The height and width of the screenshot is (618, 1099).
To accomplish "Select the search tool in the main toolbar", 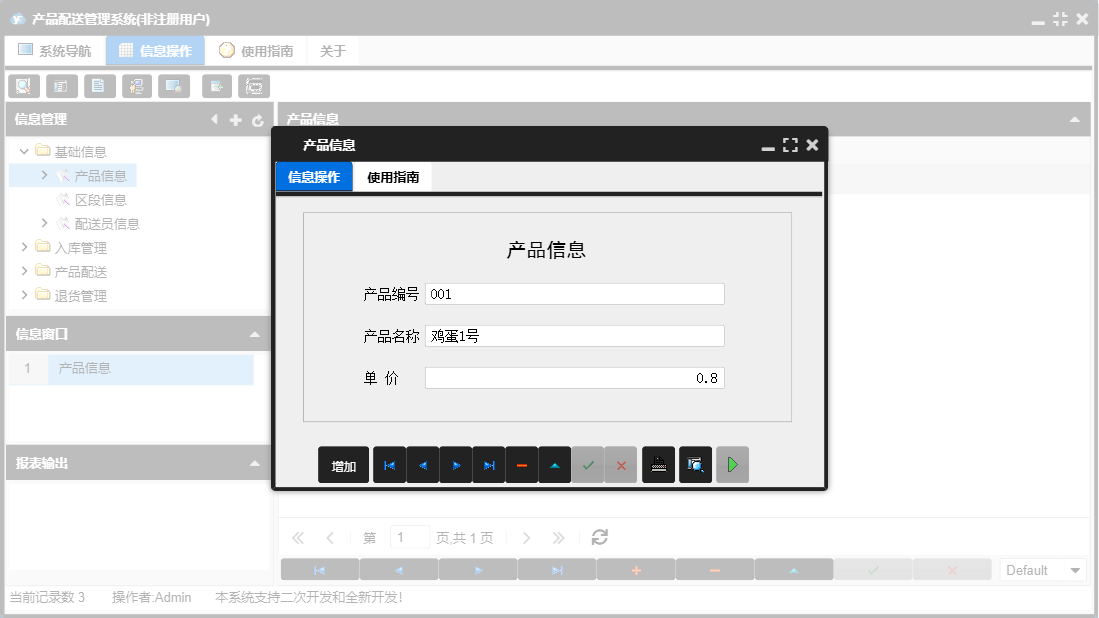I will tap(23, 86).
